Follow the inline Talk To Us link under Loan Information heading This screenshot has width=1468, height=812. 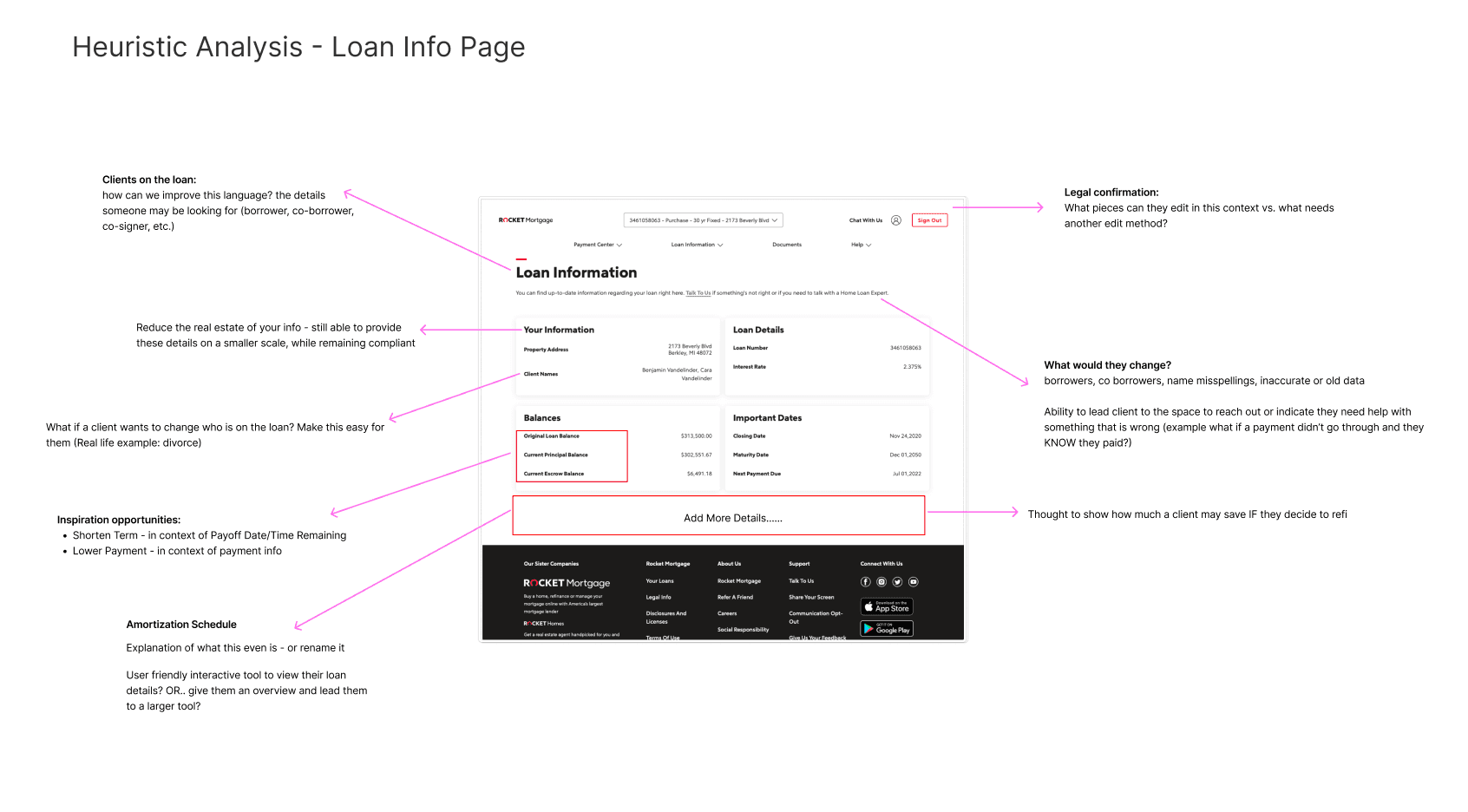point(698,293)
